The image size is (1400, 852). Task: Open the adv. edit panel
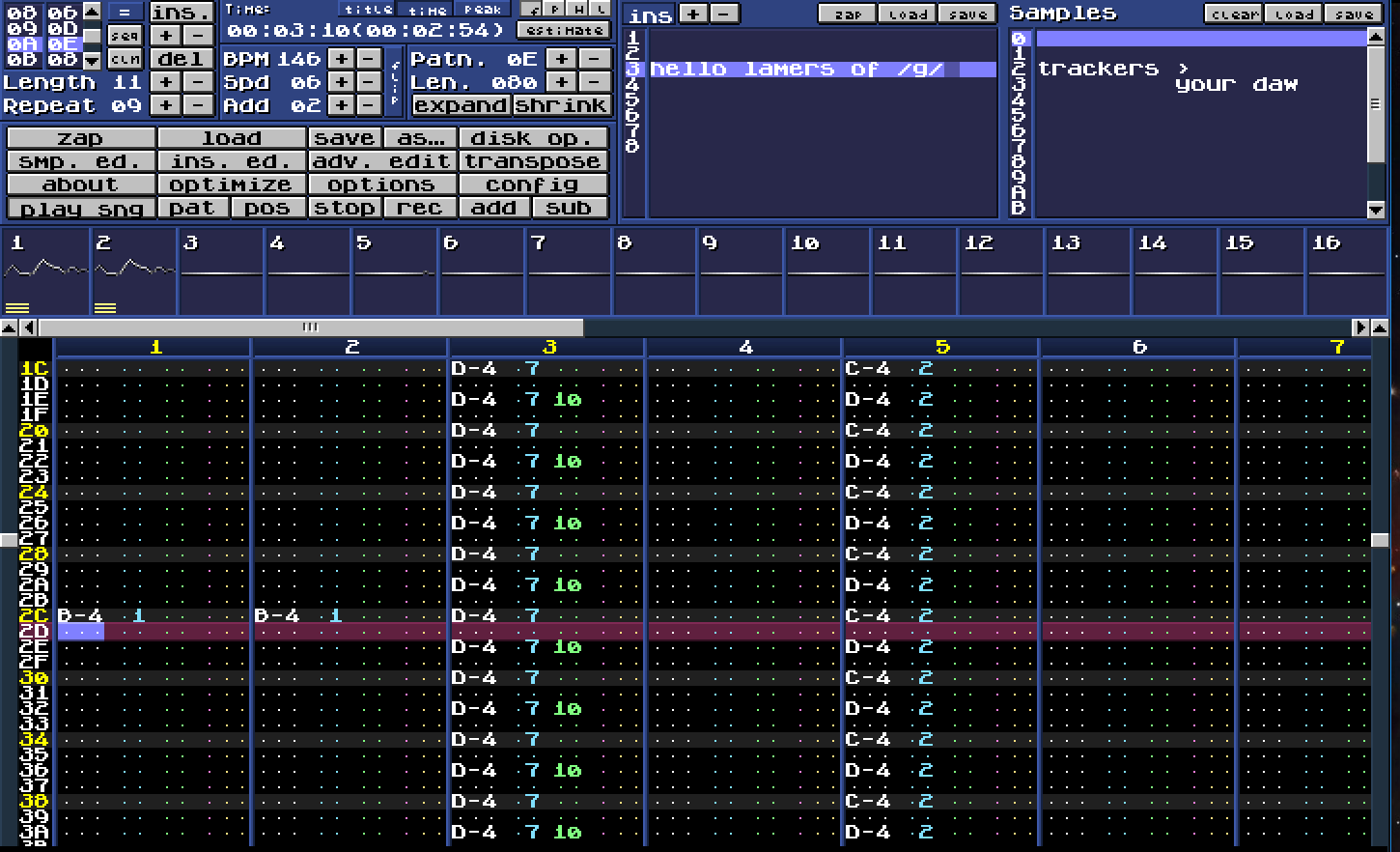point(382,161)
